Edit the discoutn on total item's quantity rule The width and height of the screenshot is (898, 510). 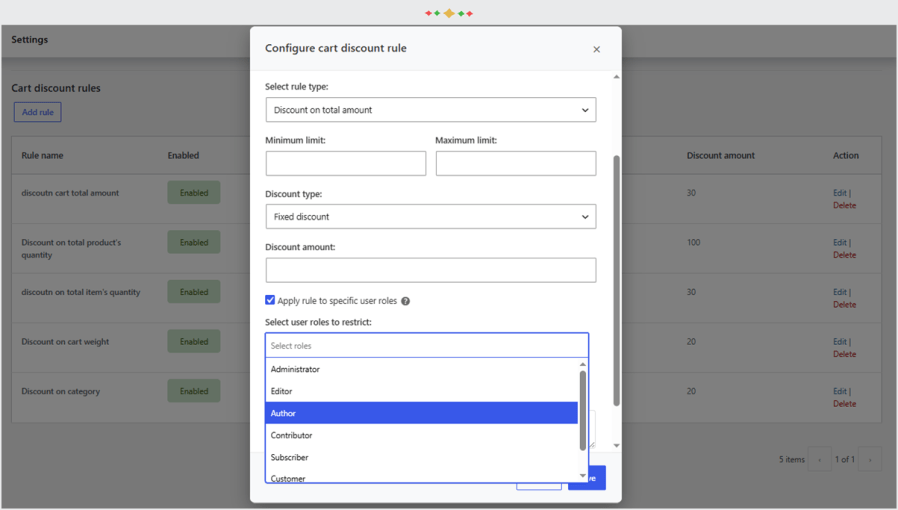click(840, 292)
